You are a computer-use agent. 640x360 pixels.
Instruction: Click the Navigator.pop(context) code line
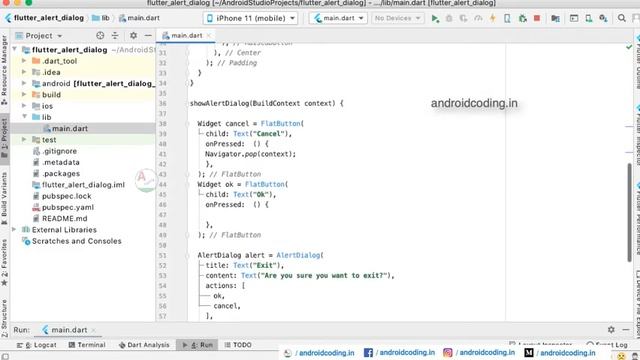pyautogui.click(x=250, y=154)
